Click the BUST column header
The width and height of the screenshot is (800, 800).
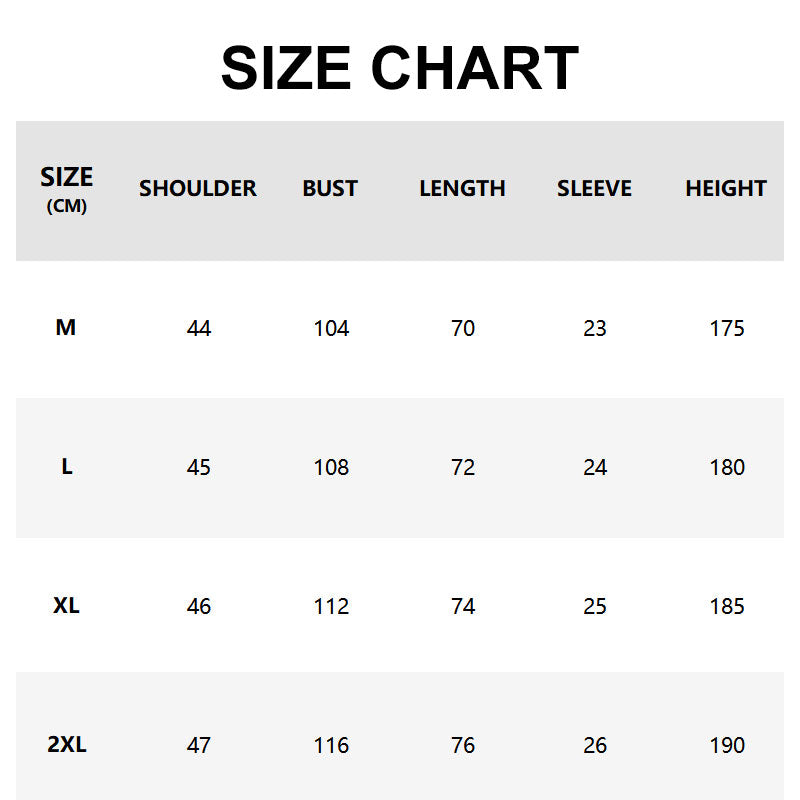[330, 188]
